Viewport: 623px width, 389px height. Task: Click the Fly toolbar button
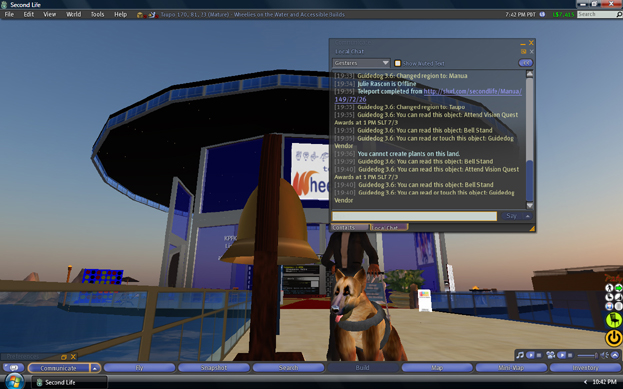139,368
